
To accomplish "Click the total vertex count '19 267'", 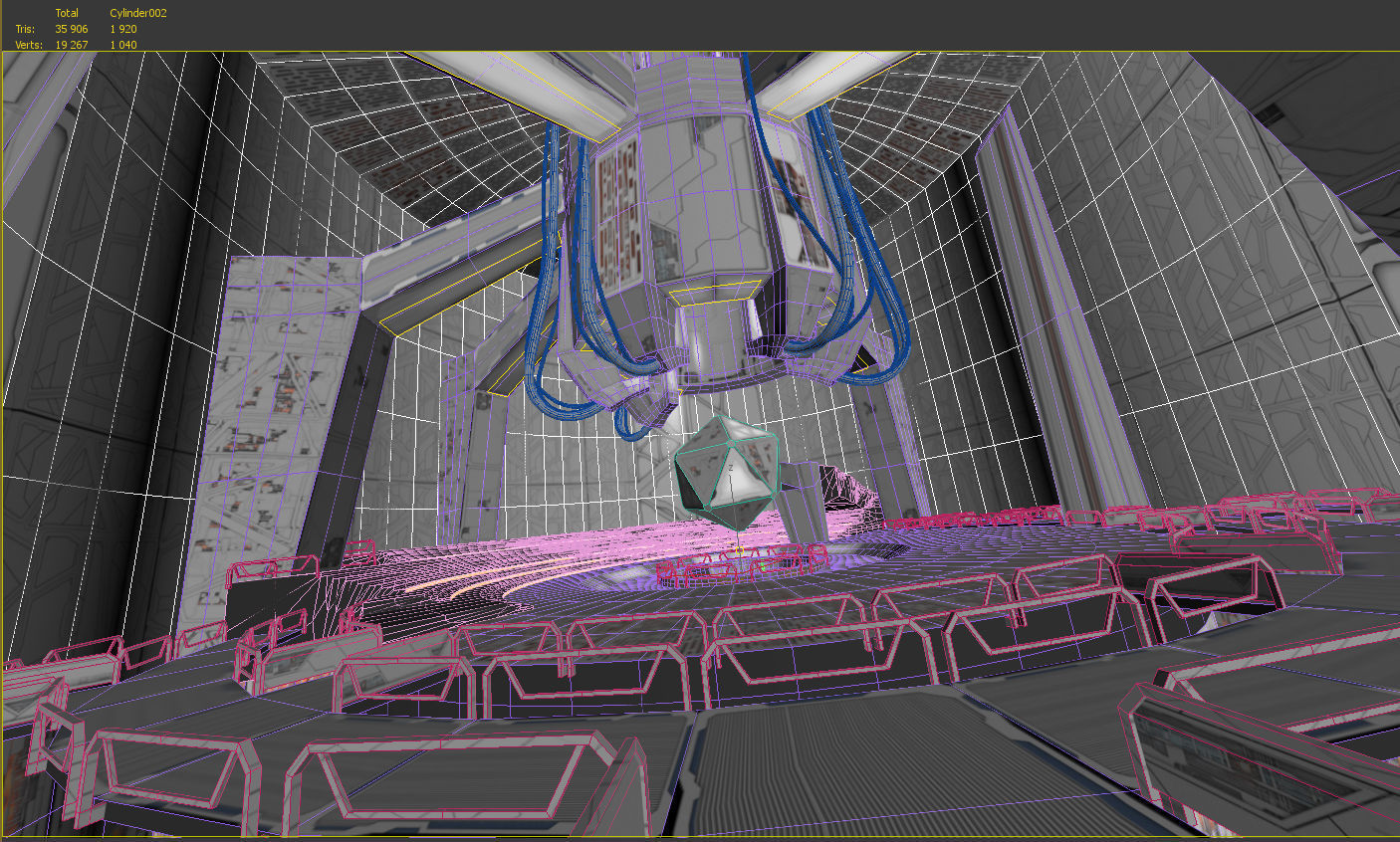I will [72, 45].
